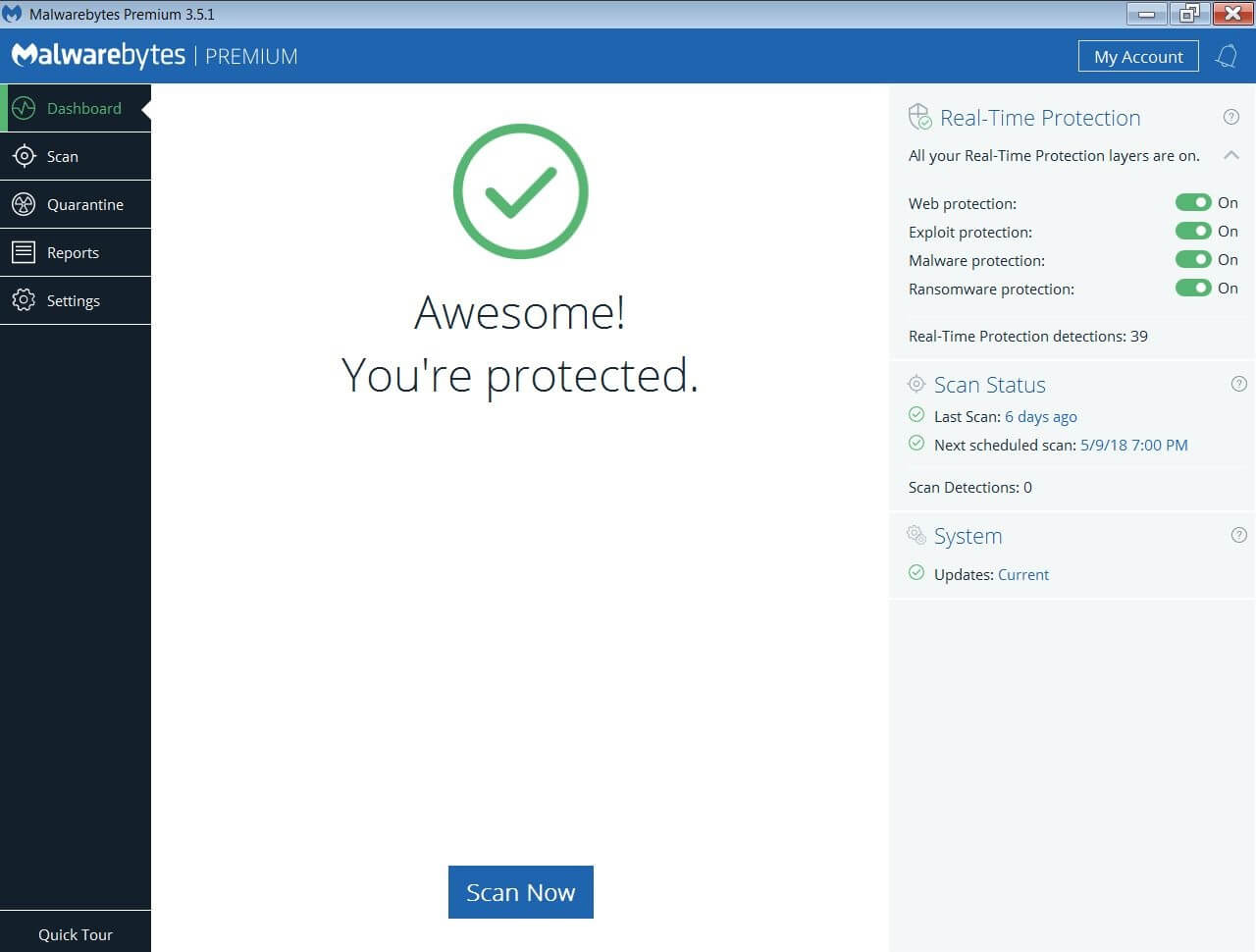The image size is (1256, 952).
Task: Click the Real-Time Protection shield icon
Action: tap(919, 117)
